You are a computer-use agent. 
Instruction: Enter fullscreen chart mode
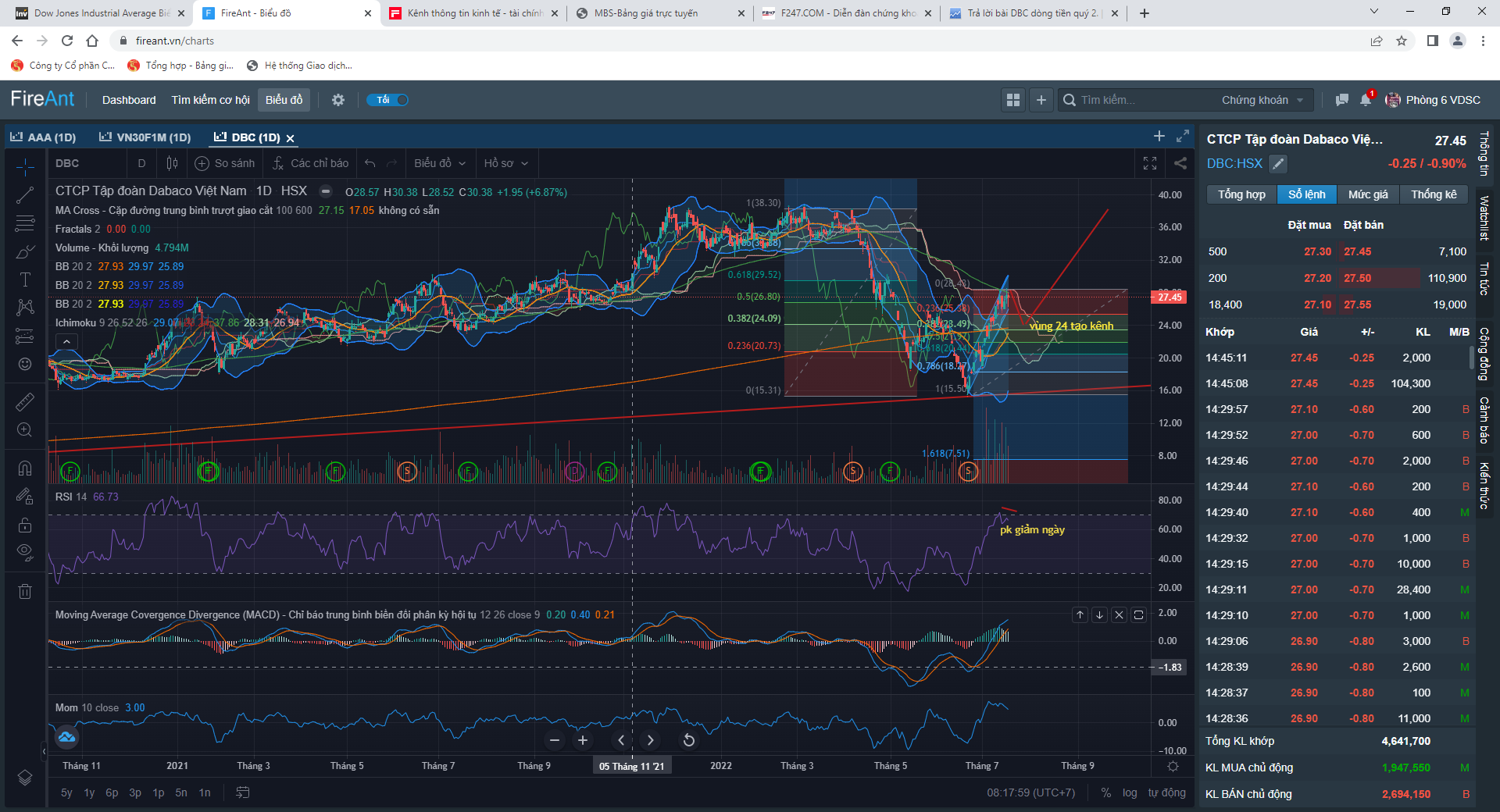[1150, 163]
